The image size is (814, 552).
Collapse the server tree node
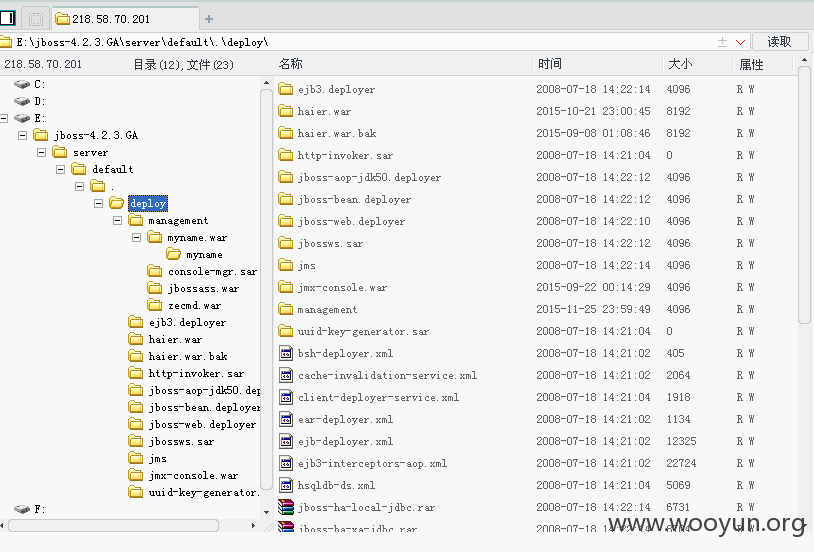coord(42,152)
